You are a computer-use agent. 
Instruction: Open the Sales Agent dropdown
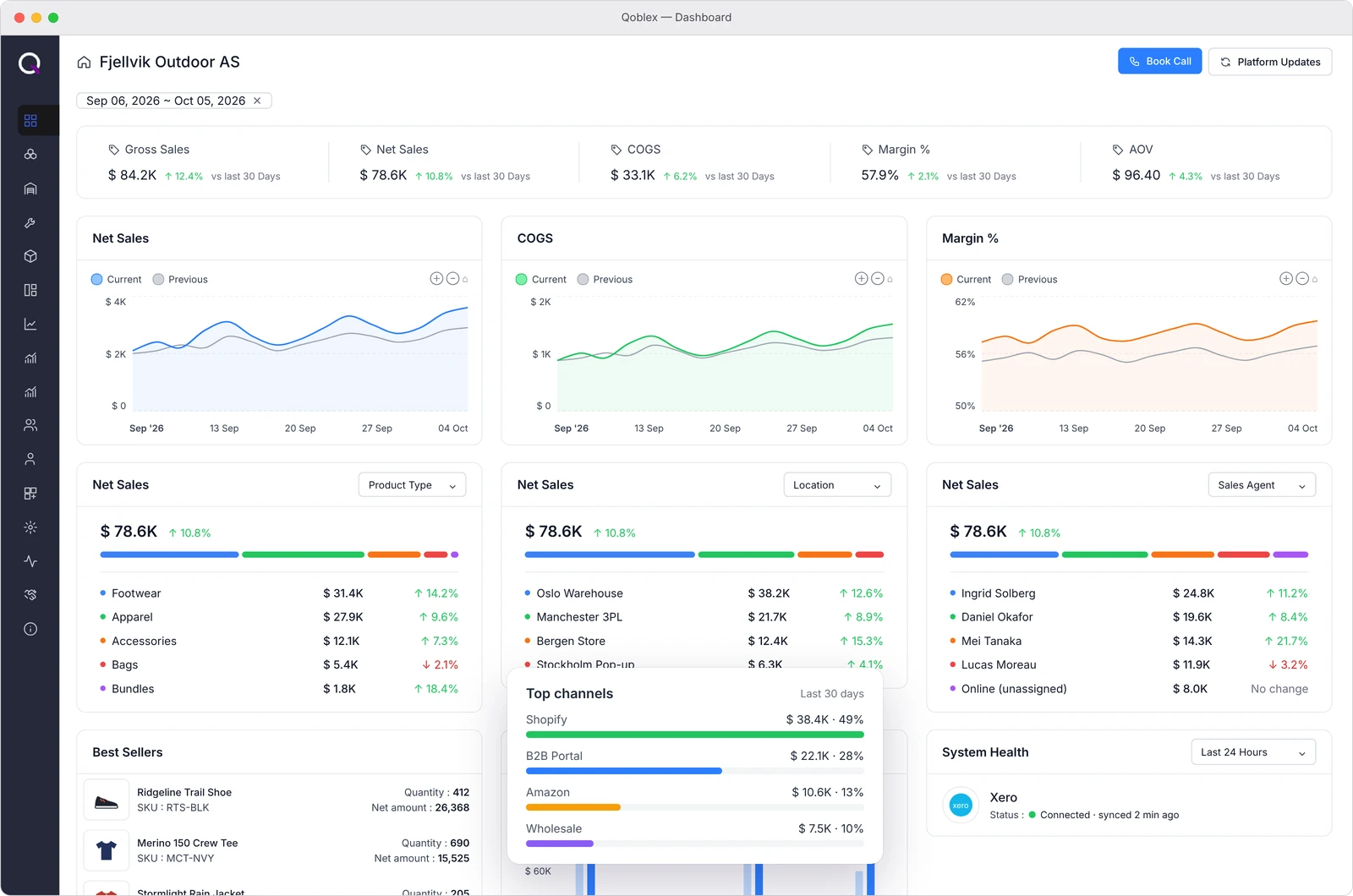1262,485
